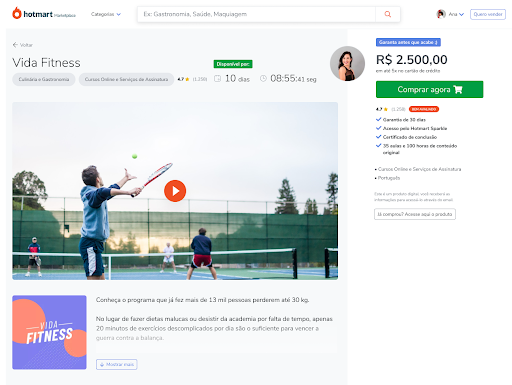Viewport: 512px width, 385px height.
Task: Expand description with Mostrar mais
Action: click(x=117, y=364)
